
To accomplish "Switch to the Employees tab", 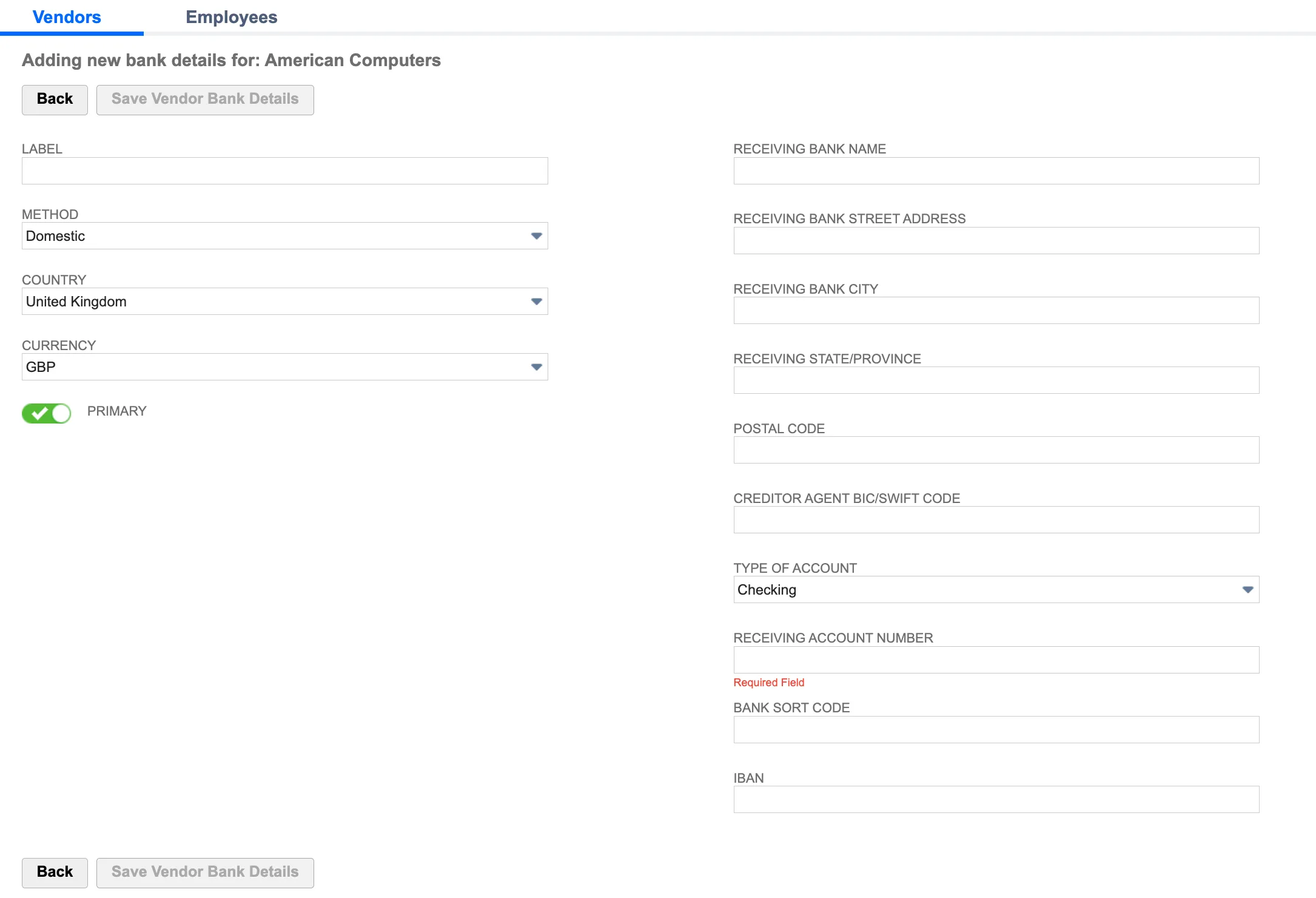I will click(231, 17).
